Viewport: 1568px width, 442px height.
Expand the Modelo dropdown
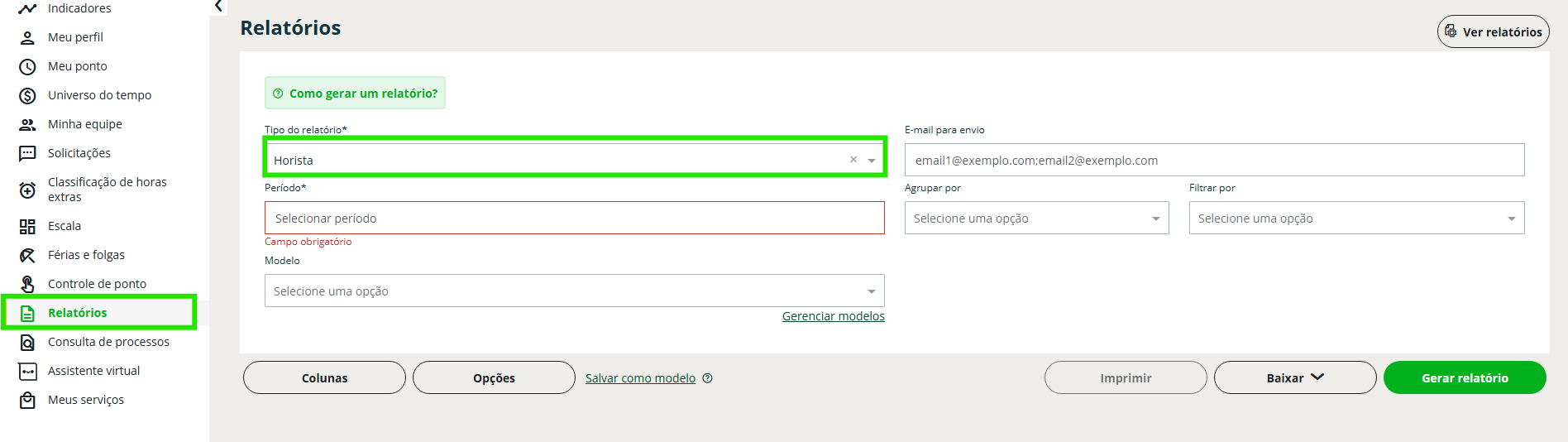click(x=871, y=291)
